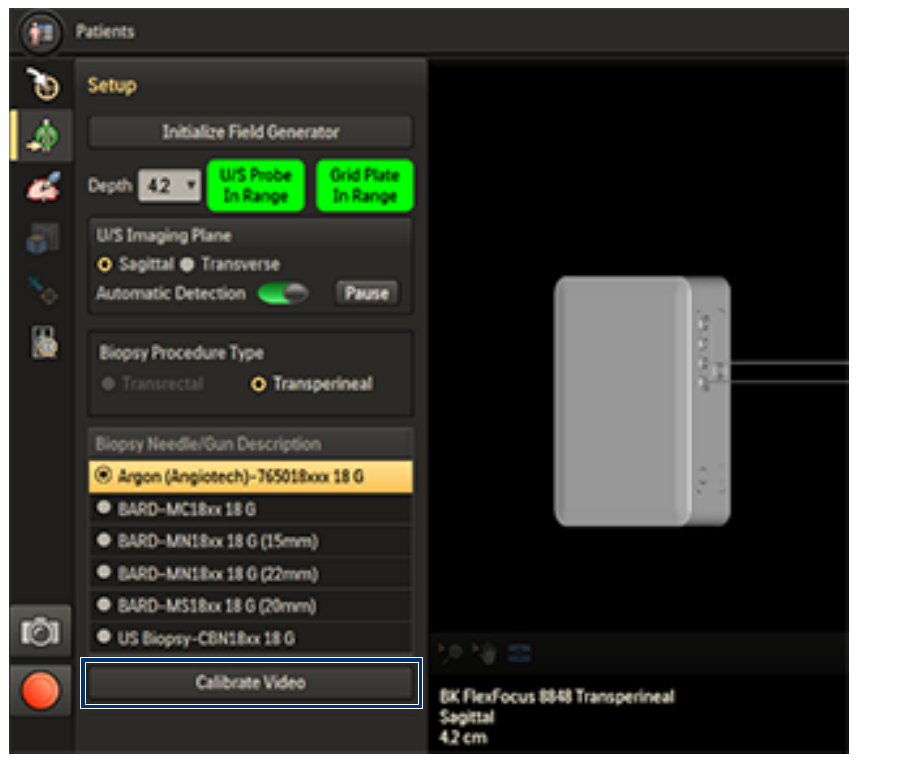Click Grid Plate In Range indicator
This screenshot has height=765, width=900.
pyautogui.click(x=364, y=185)
